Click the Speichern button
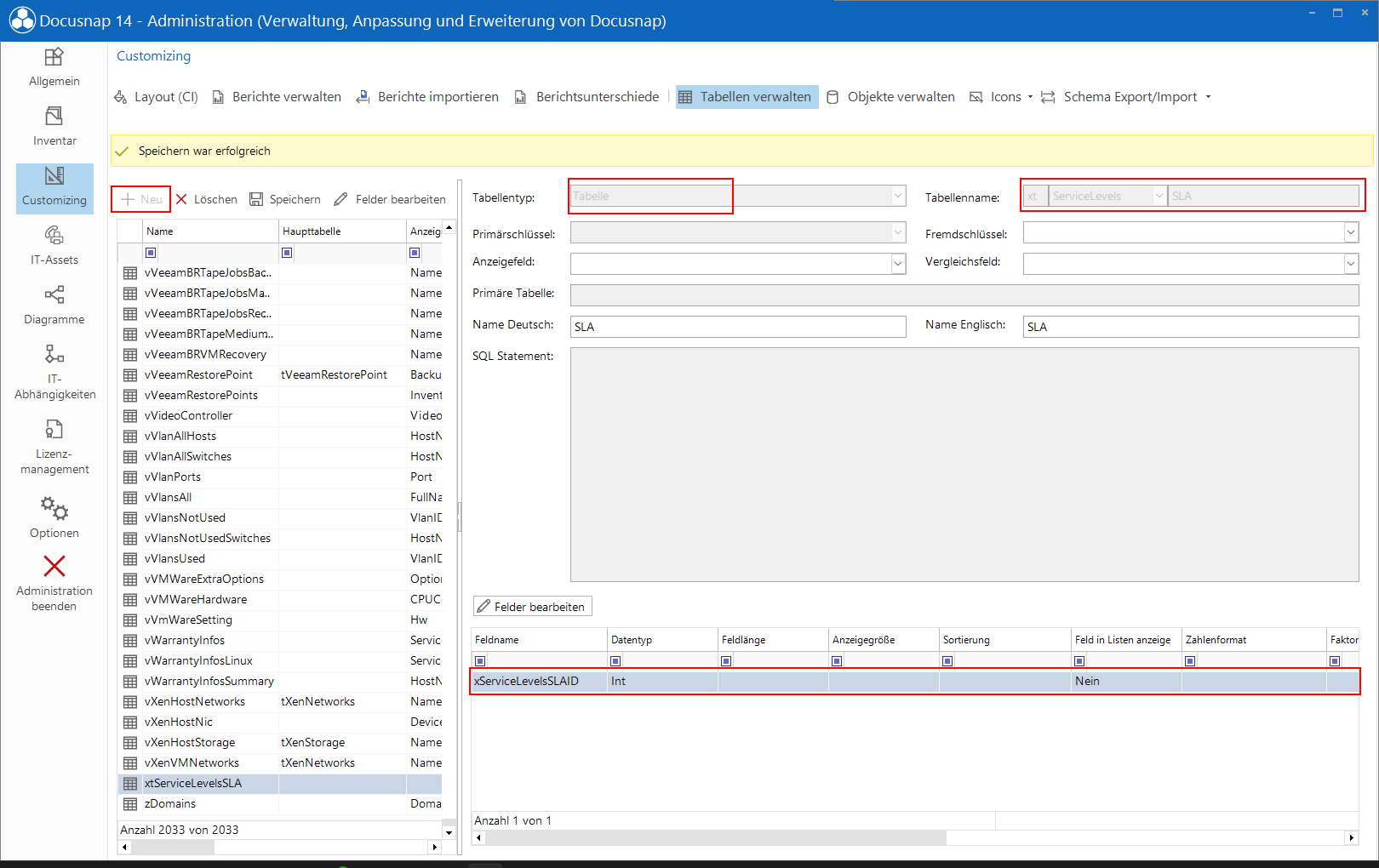1379x868 pixels. [285, 199]
